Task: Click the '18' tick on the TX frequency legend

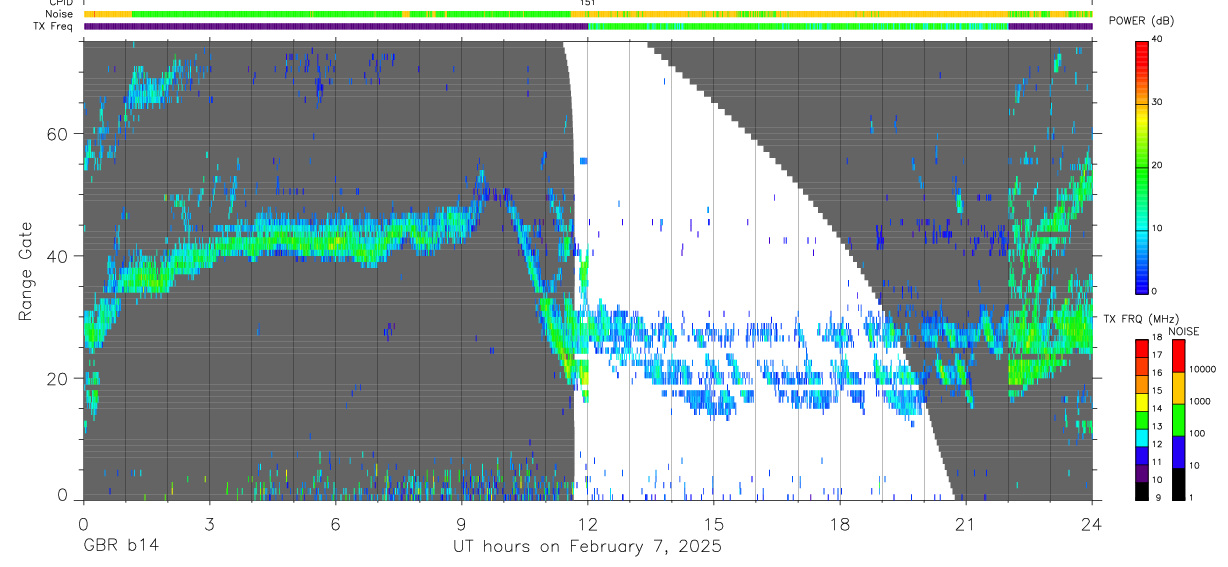Action: (1157, 339)
